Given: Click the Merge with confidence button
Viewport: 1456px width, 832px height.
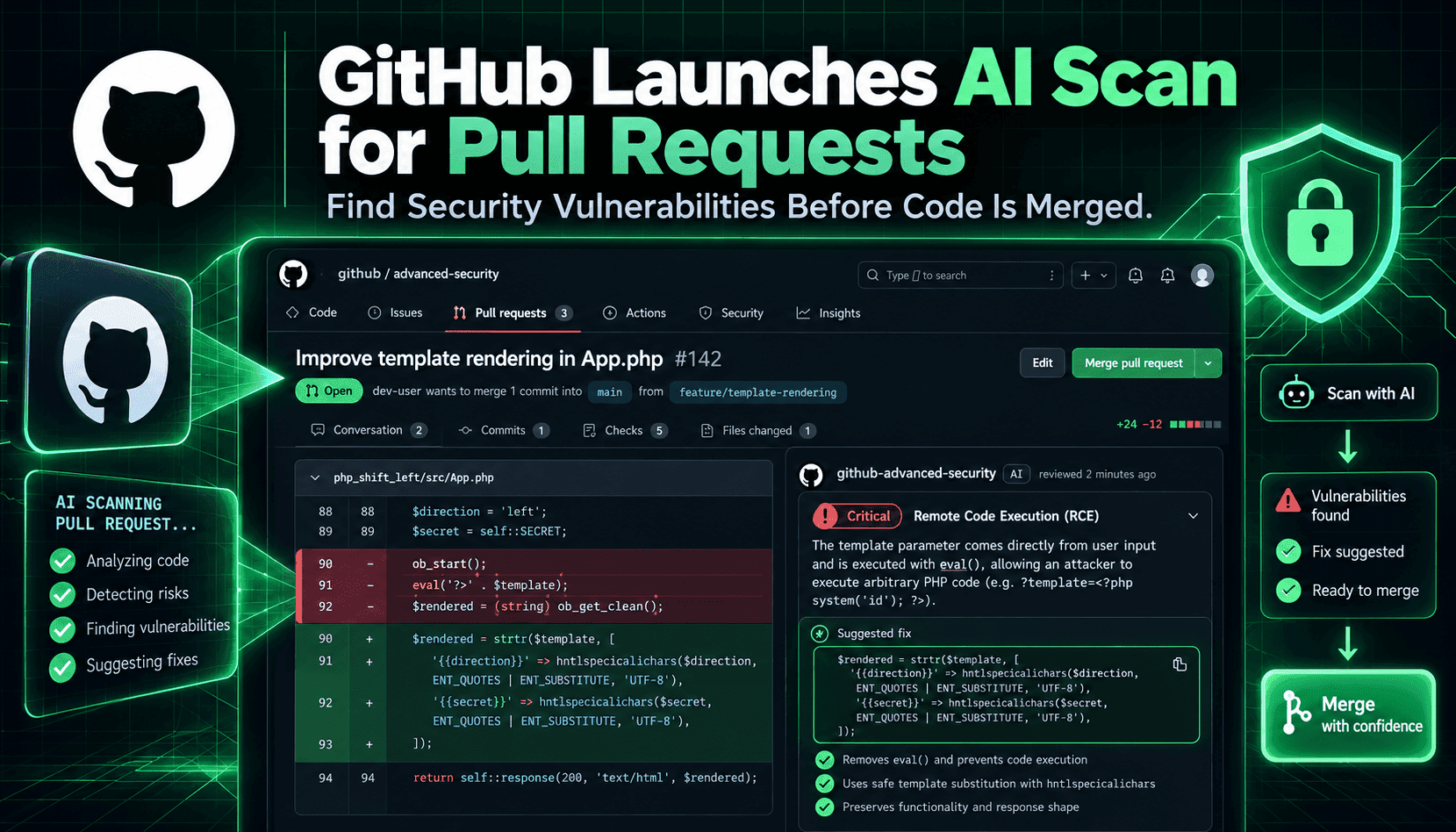Looking at the screenshot, I should pyautogui.click(x=1349, y=715).
